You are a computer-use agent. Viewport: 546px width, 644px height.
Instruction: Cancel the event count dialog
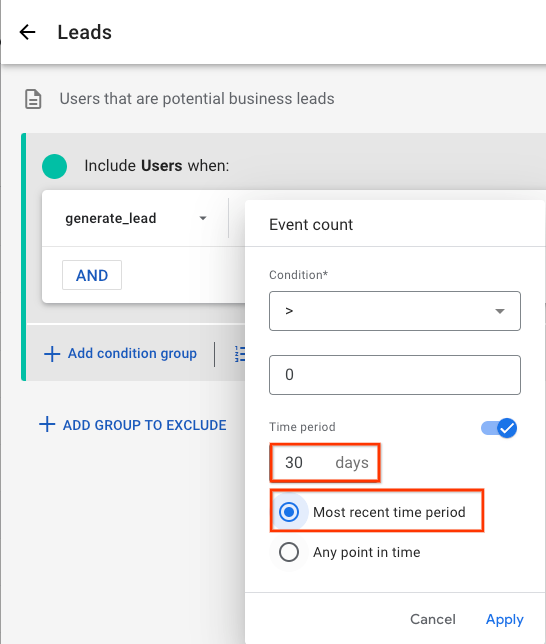(x=433, y=619)
